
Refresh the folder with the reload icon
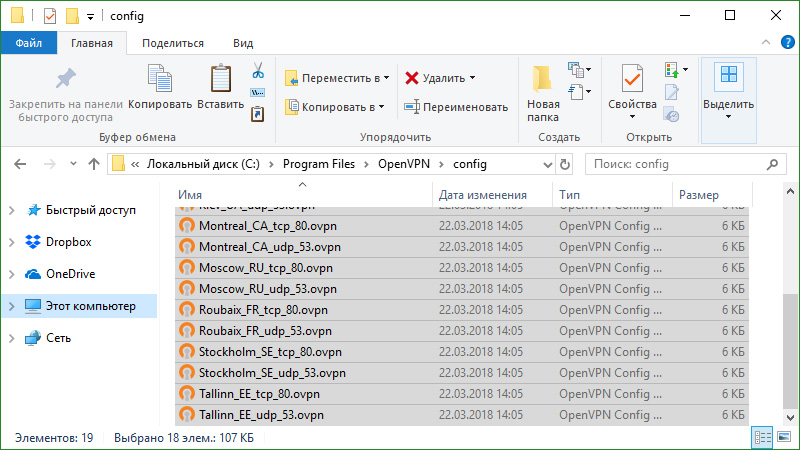click(x=566, y=164)
